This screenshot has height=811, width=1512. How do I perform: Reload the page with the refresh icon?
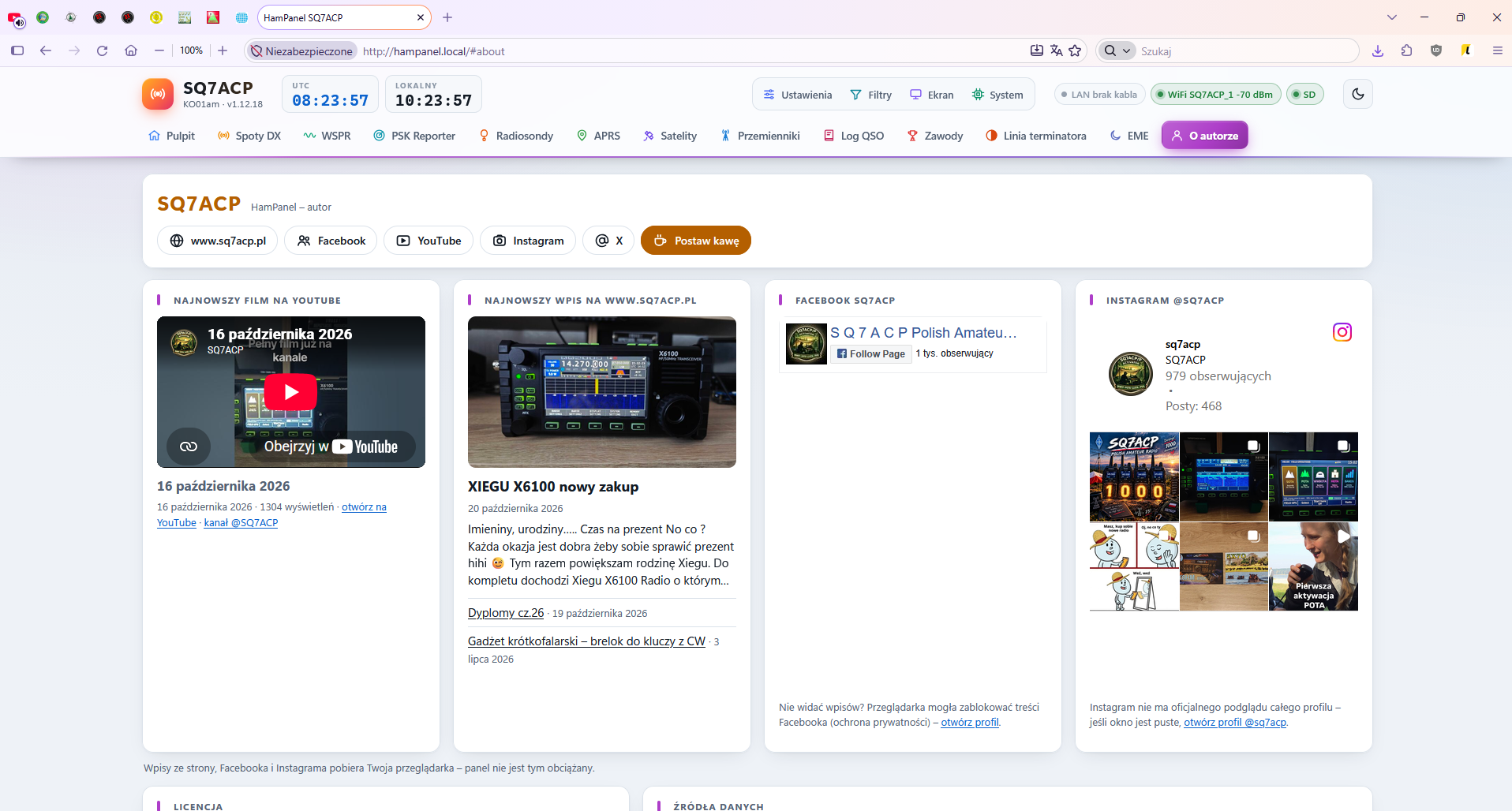(102, 50)
